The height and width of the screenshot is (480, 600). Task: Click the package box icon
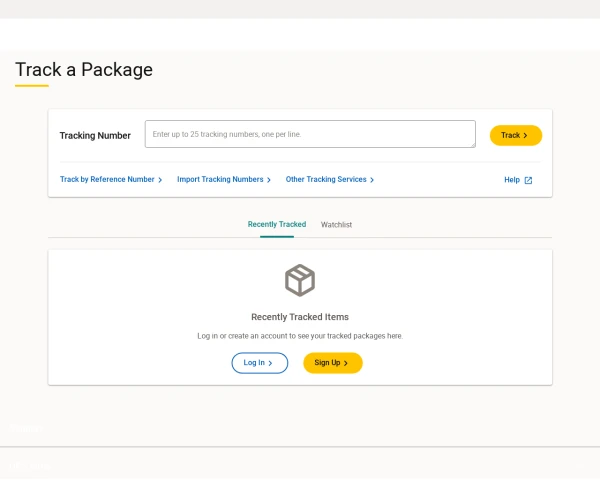[300, 280]
